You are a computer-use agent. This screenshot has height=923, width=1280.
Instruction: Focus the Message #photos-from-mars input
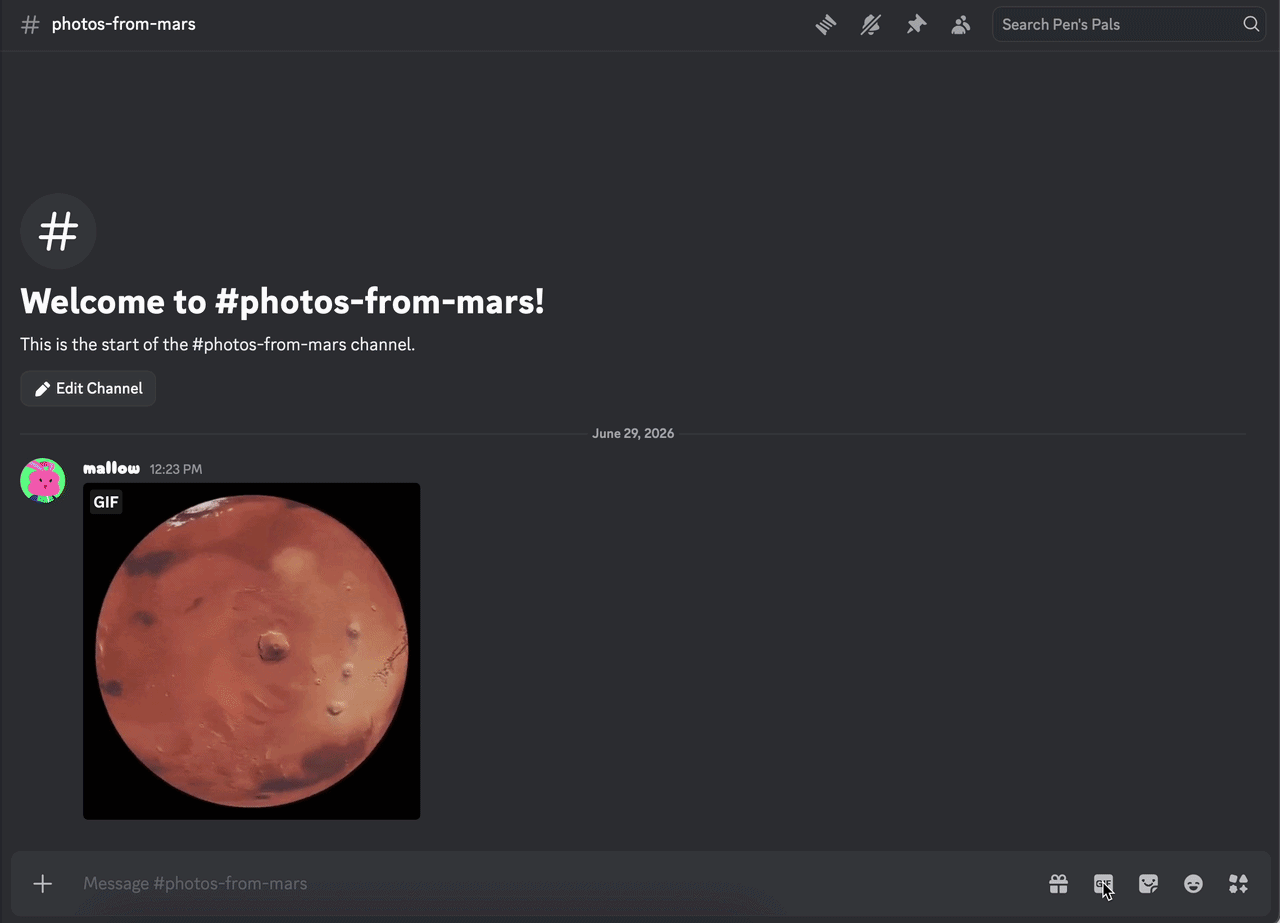point(555,883)
